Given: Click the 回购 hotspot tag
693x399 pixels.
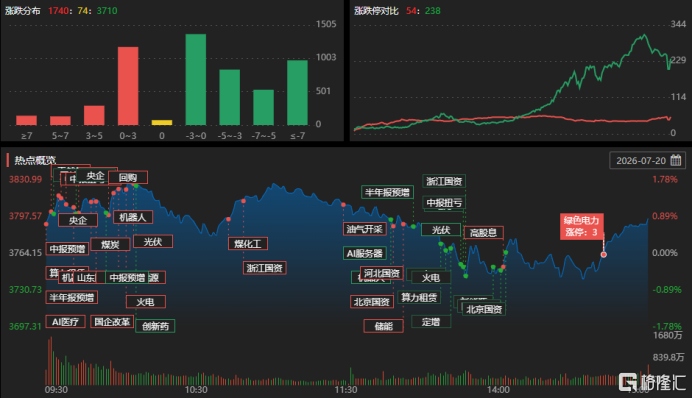Looking at the screenshot, I should [128, 178].
